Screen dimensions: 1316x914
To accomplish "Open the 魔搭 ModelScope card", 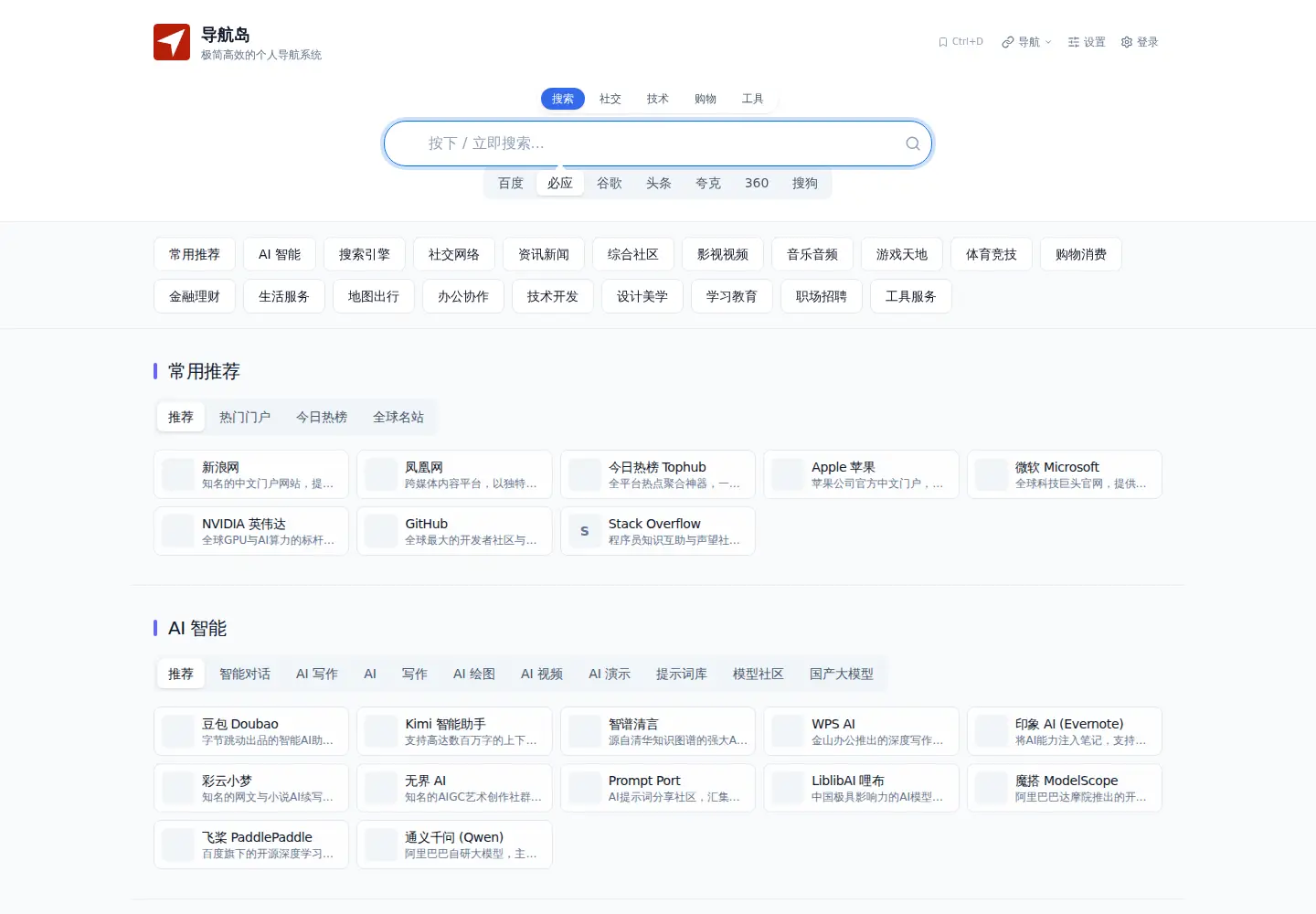I will tap(1065, 788).
